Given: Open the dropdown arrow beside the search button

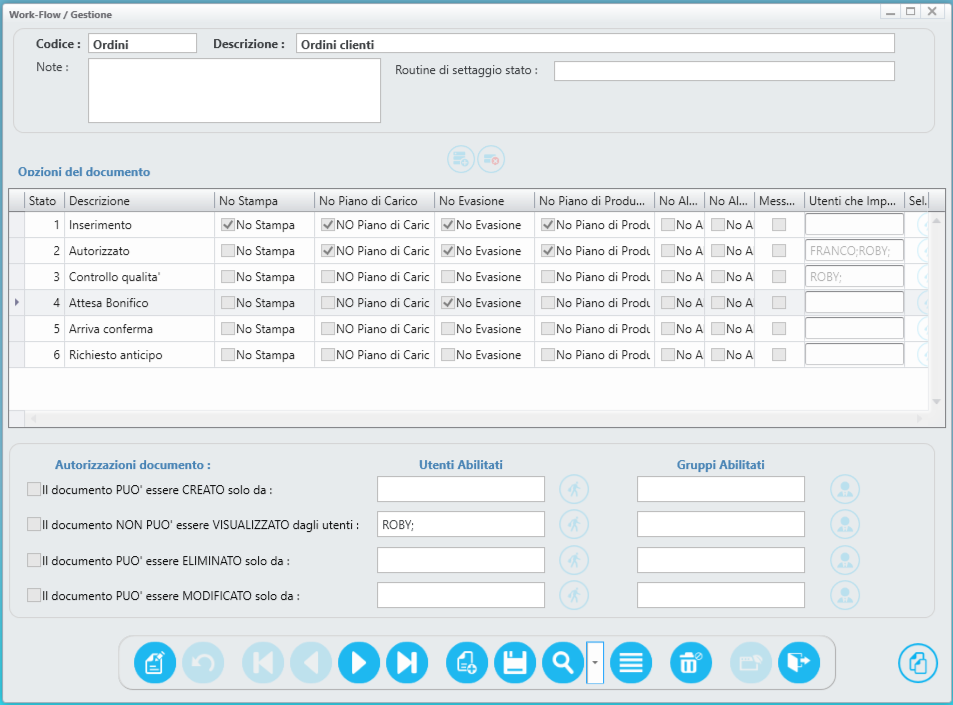Looking at the screenshot, I should tap(595, 662).
